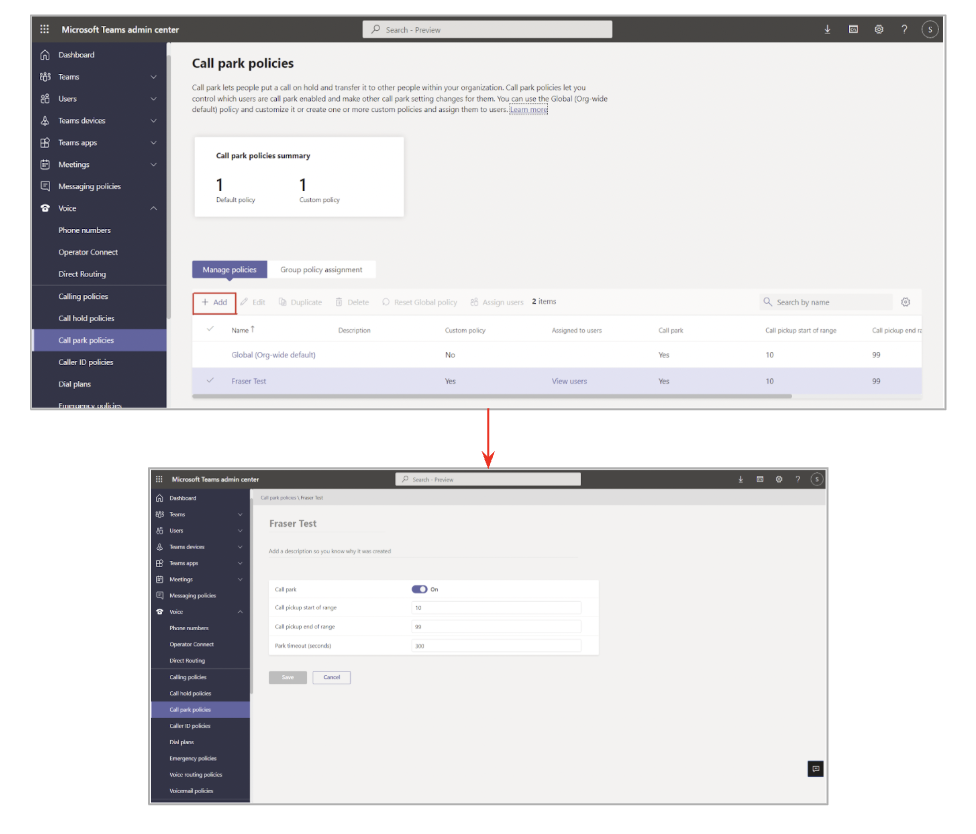Open Global (Org-wide default) policy
The image size is (976, 834).
click(x=273, y=355)
